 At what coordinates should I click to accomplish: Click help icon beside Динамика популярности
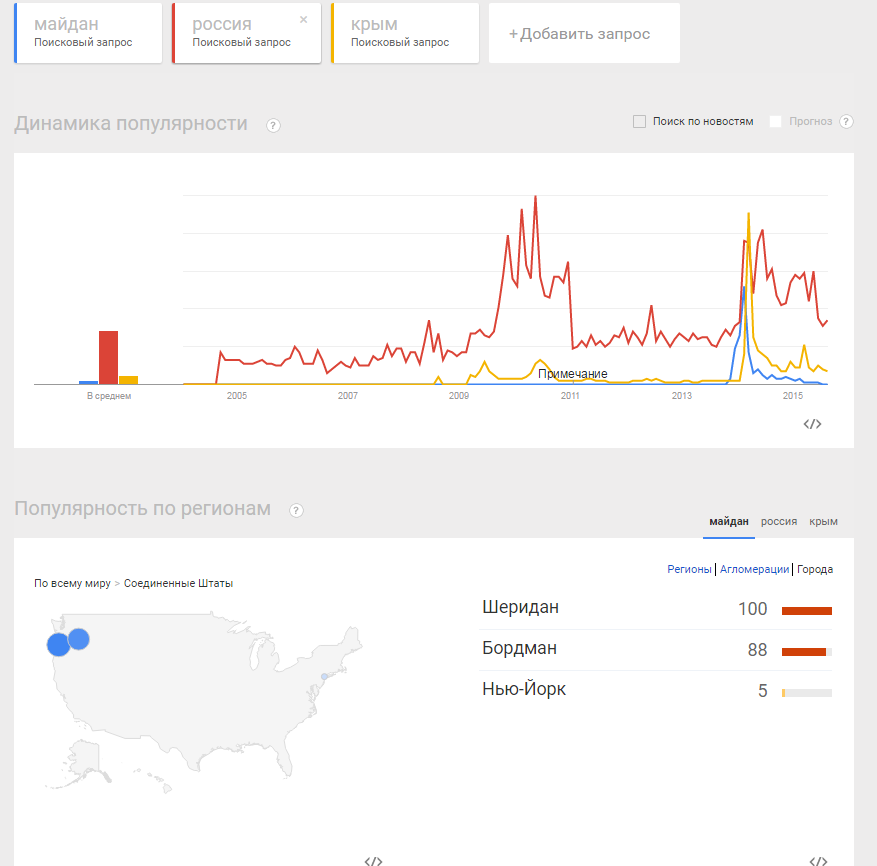coord(273,125)
